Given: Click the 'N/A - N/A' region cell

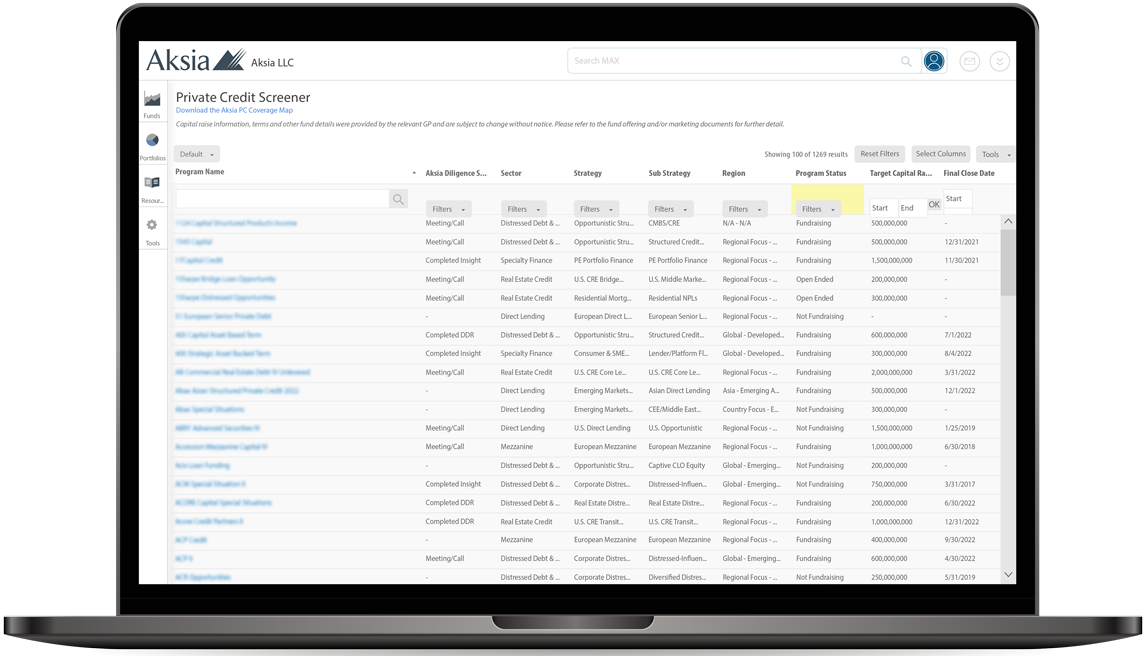Looking at the screenshot, I should point(737,223).
